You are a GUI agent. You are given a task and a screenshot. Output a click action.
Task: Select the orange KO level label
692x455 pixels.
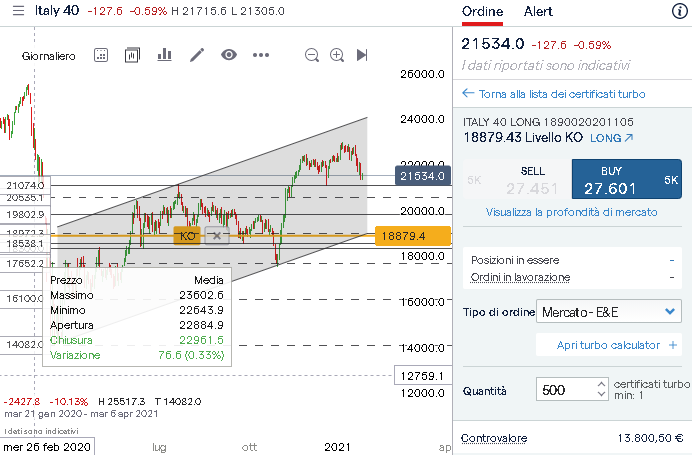point(187,236)
